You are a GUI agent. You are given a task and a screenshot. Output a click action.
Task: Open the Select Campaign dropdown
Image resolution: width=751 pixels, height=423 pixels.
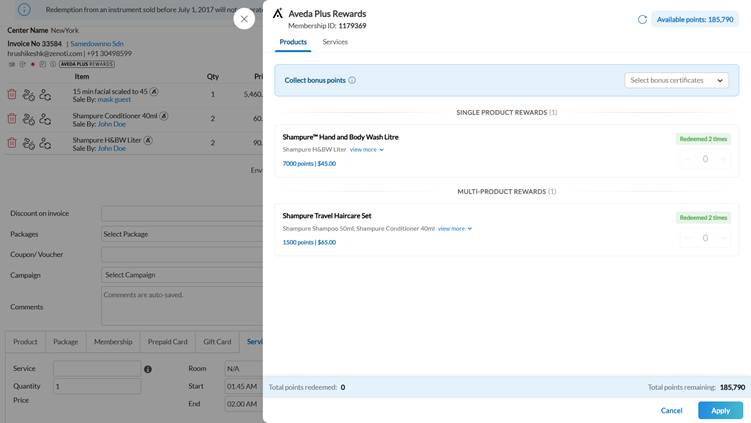182,275
